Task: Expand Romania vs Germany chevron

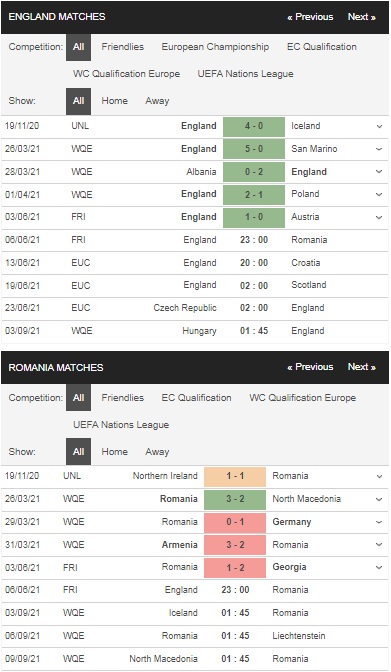Action: [379, 522]
